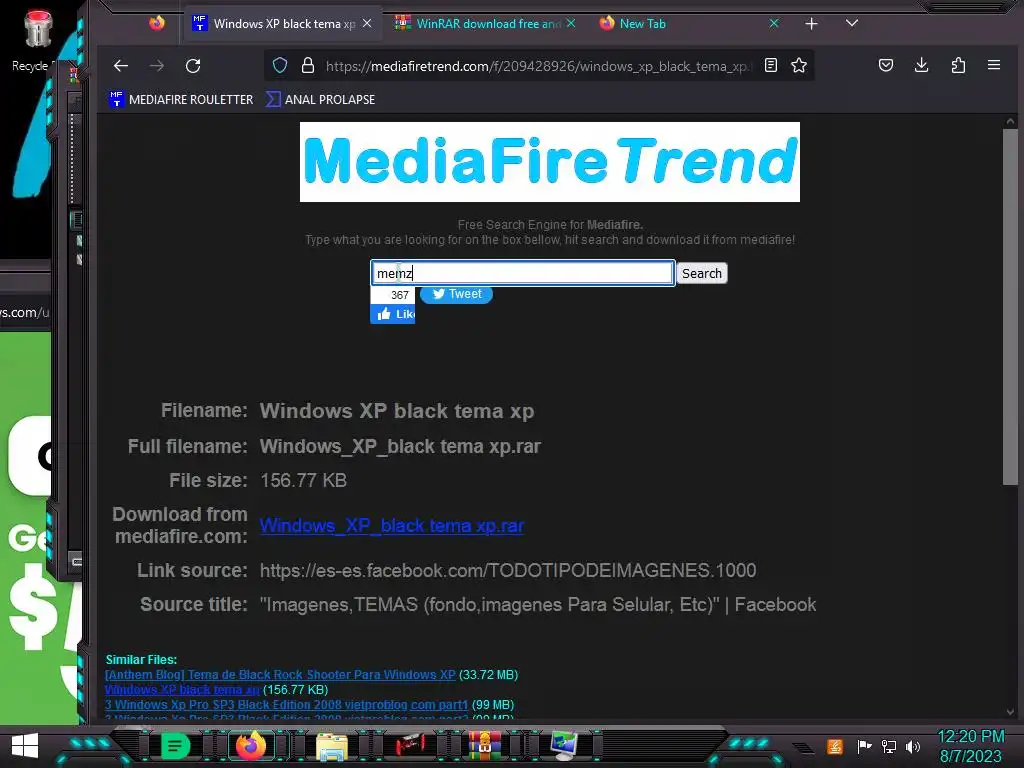Click the page URL in the address bar
The width and height of the screenshot is (1024, 768).
539,66
